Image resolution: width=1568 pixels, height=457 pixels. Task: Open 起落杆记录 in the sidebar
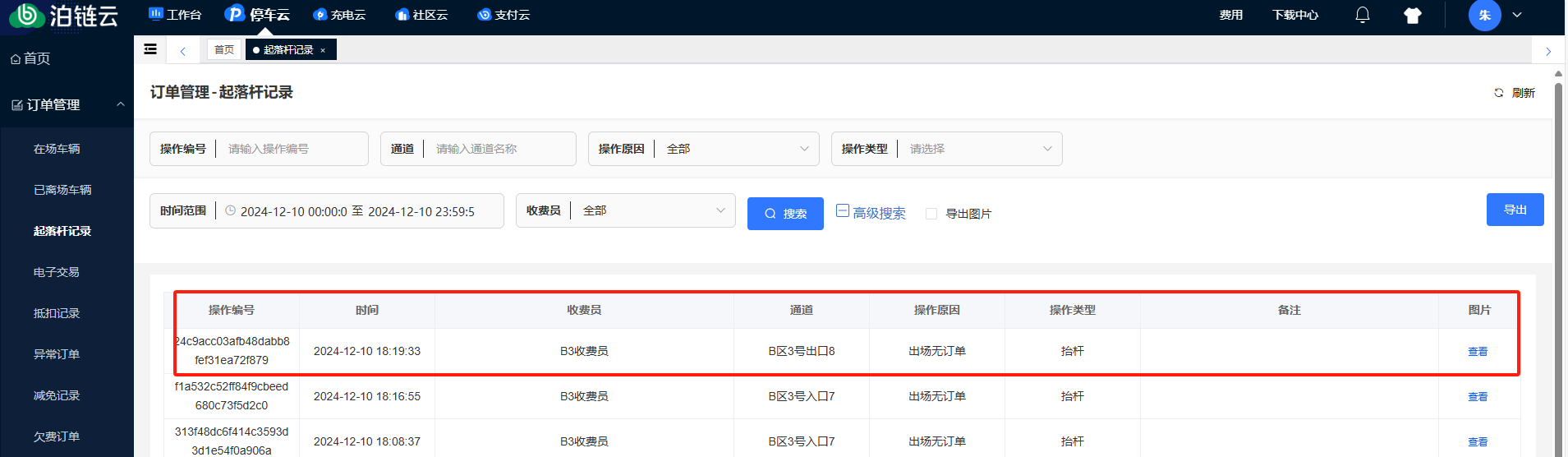(62, 231)
